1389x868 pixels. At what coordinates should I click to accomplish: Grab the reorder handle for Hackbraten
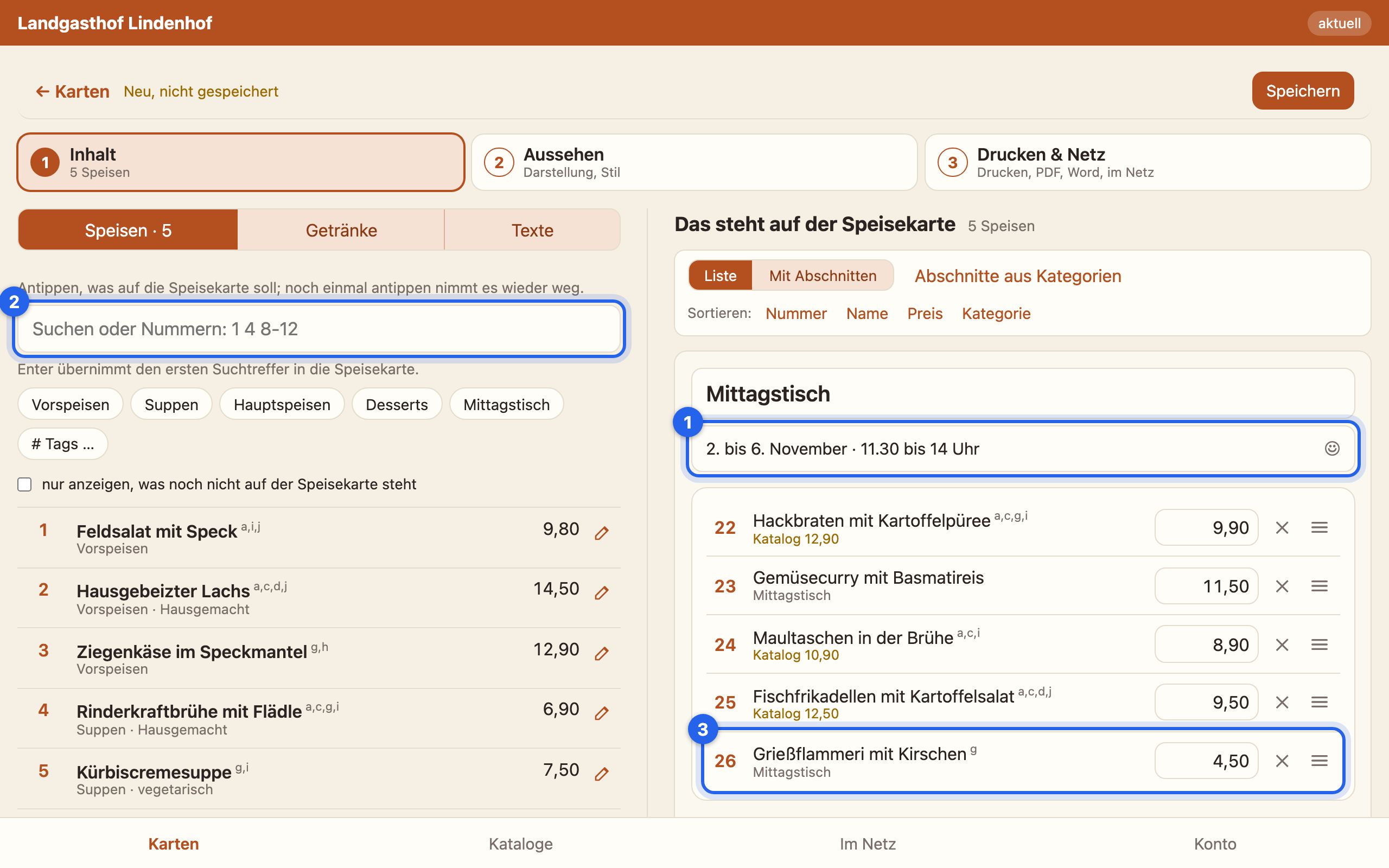click(x=1319, y=527)
